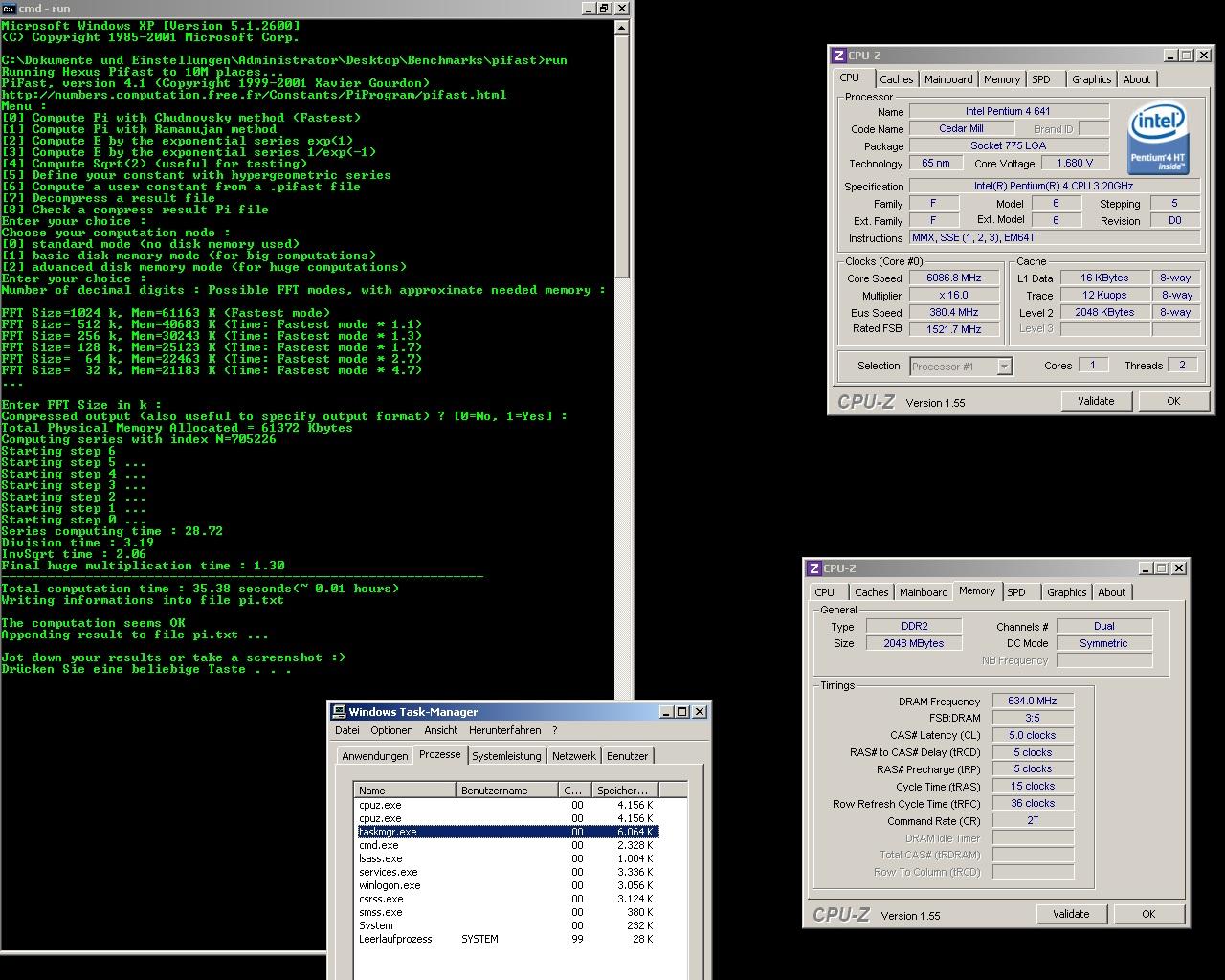Screen dimensions: 1225x980
Task: Select lsass.exe process row
Action: [506, 858]
